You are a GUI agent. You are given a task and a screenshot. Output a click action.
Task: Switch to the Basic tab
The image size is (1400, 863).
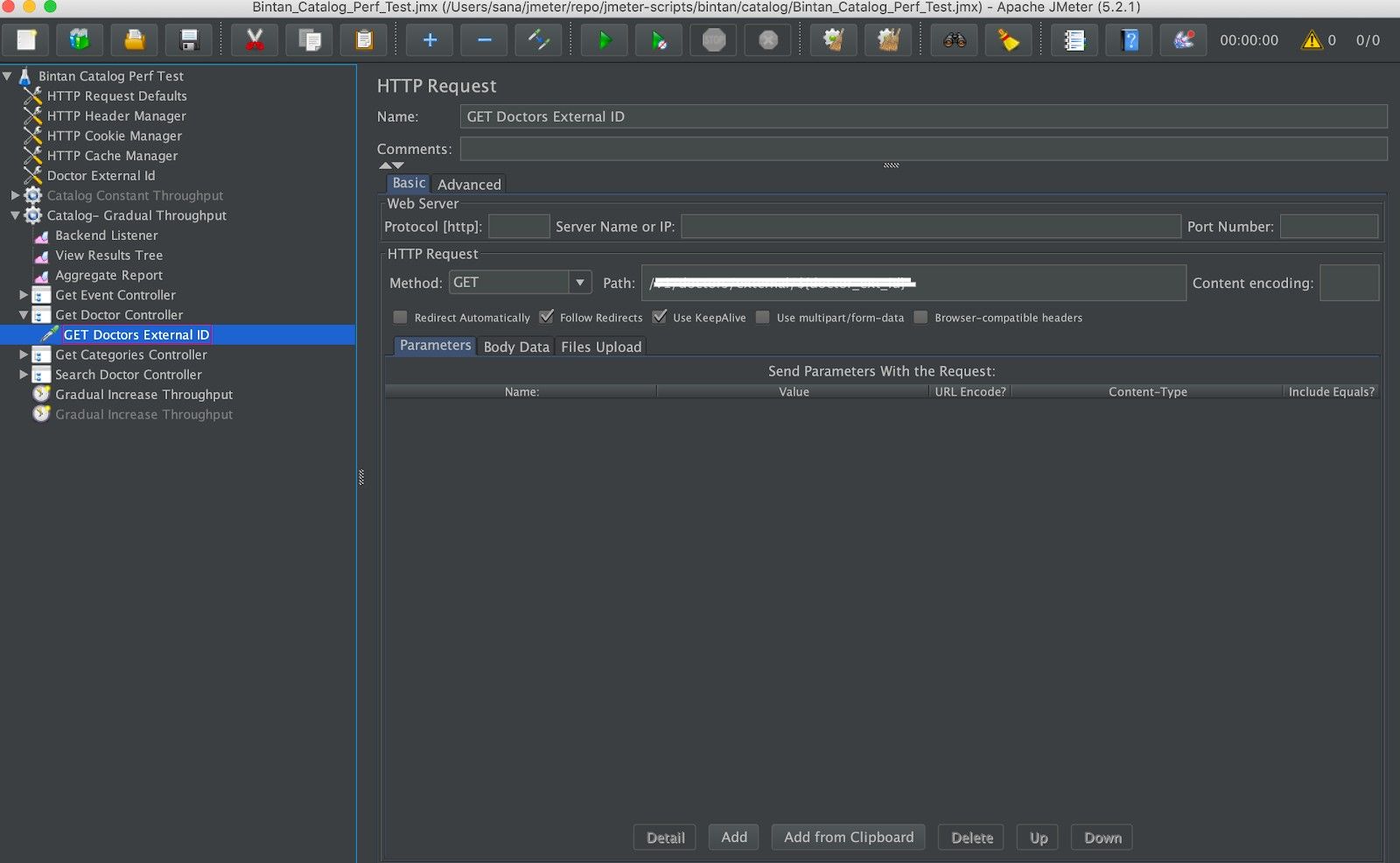pos(409,183)
